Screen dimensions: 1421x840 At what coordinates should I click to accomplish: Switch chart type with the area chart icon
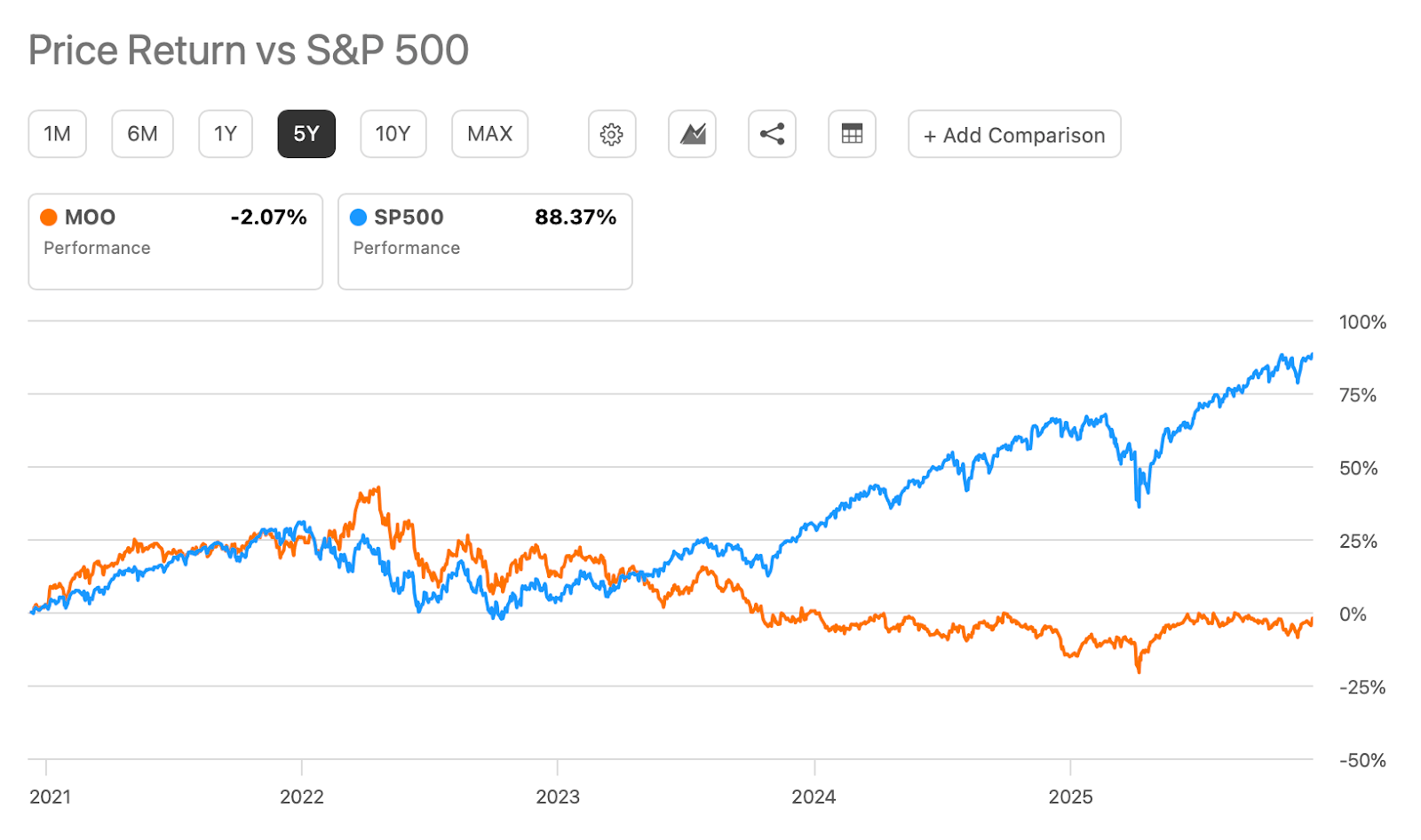point(692,134)
